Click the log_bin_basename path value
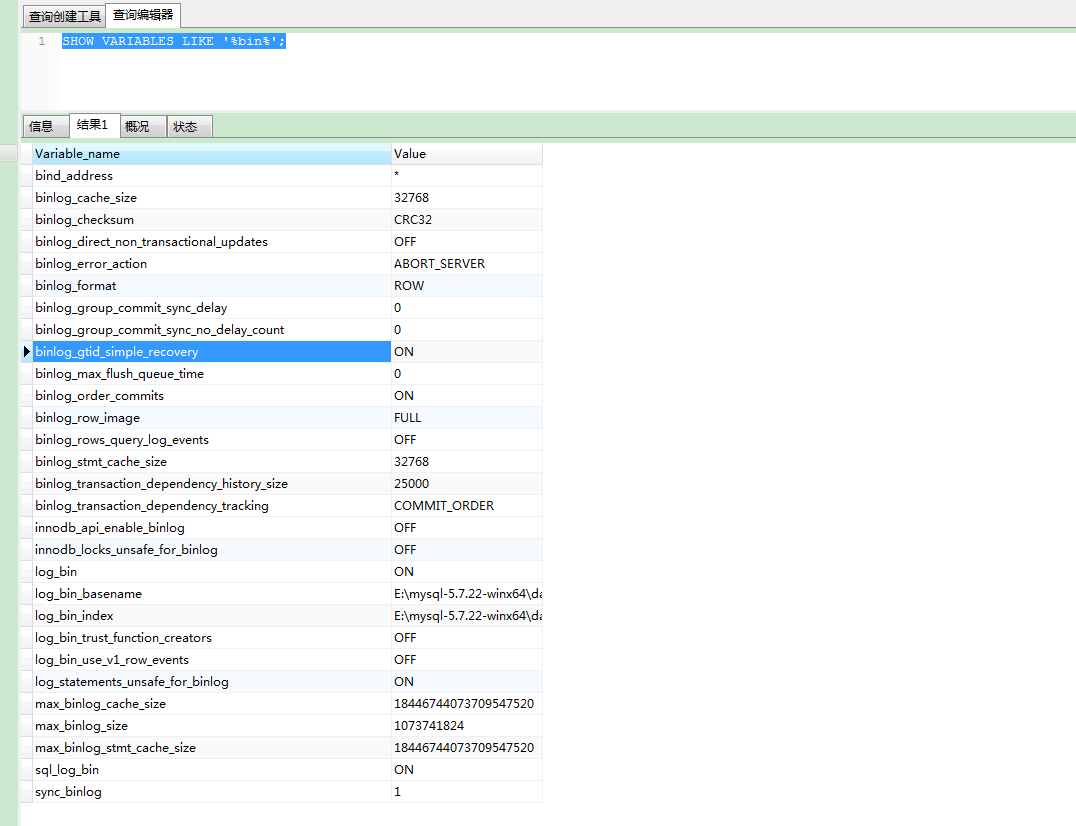Viewport: 1076px width, 826px height. coord(466,594)
